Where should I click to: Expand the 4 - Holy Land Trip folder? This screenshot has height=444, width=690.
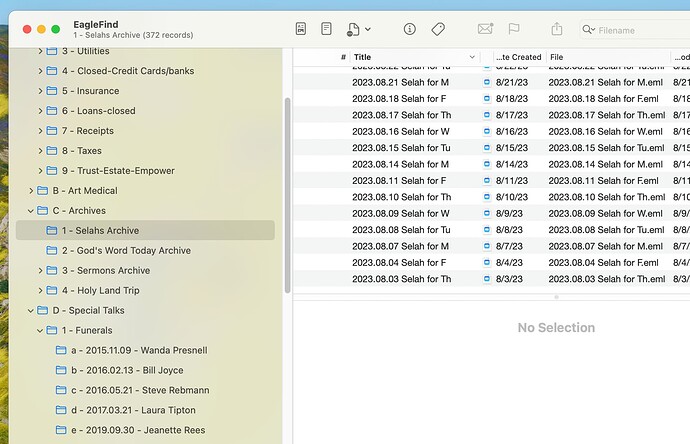tap(40, 290)
